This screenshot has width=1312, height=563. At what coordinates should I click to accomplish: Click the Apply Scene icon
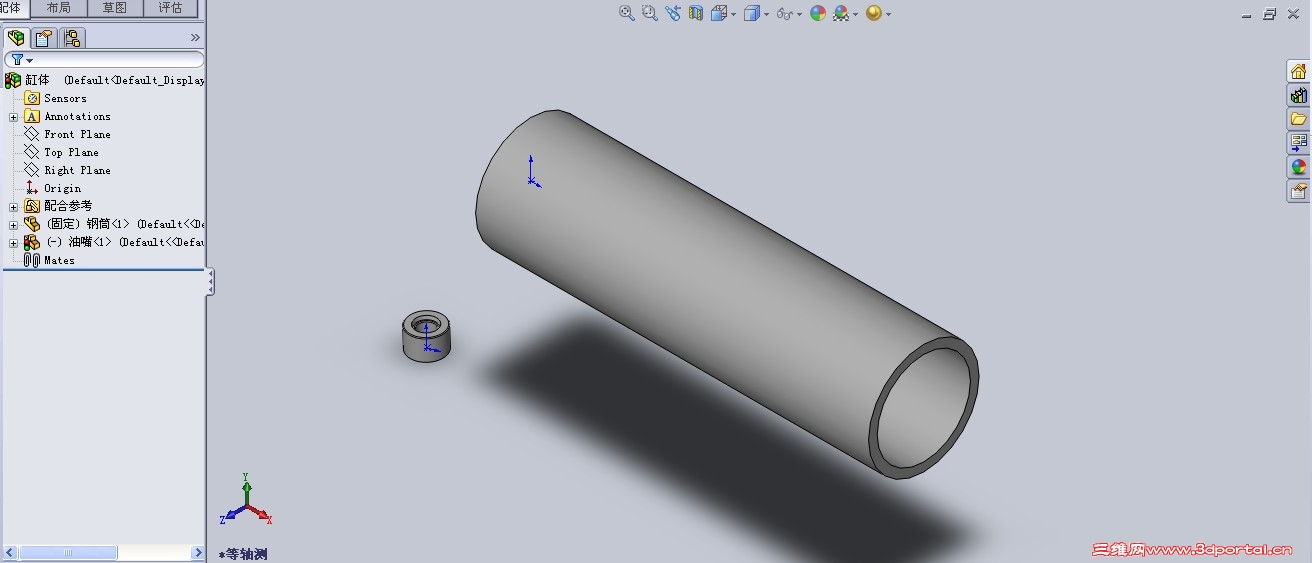click(x=841, y=13)
